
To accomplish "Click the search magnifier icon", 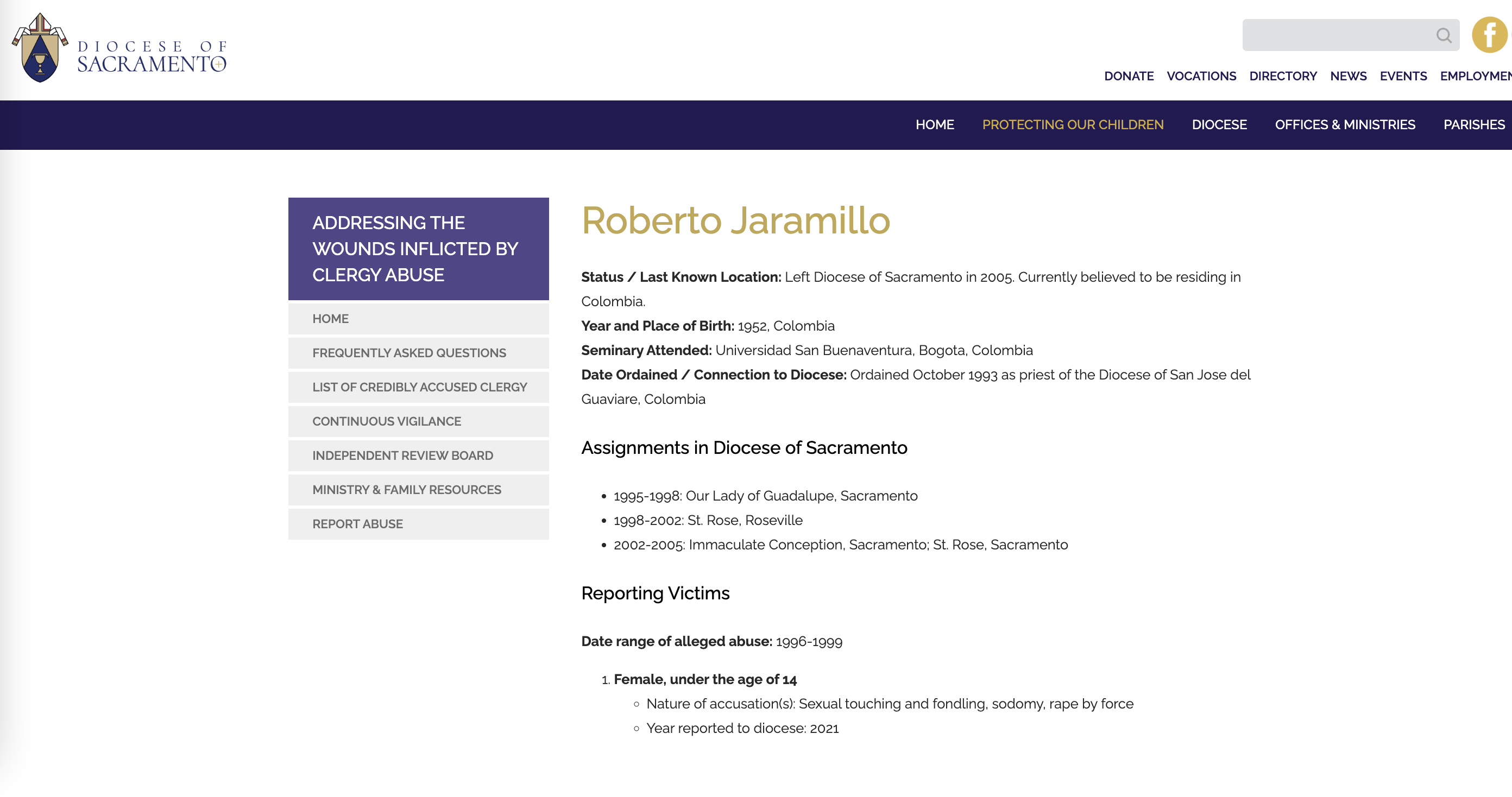I will (1444, 36).
